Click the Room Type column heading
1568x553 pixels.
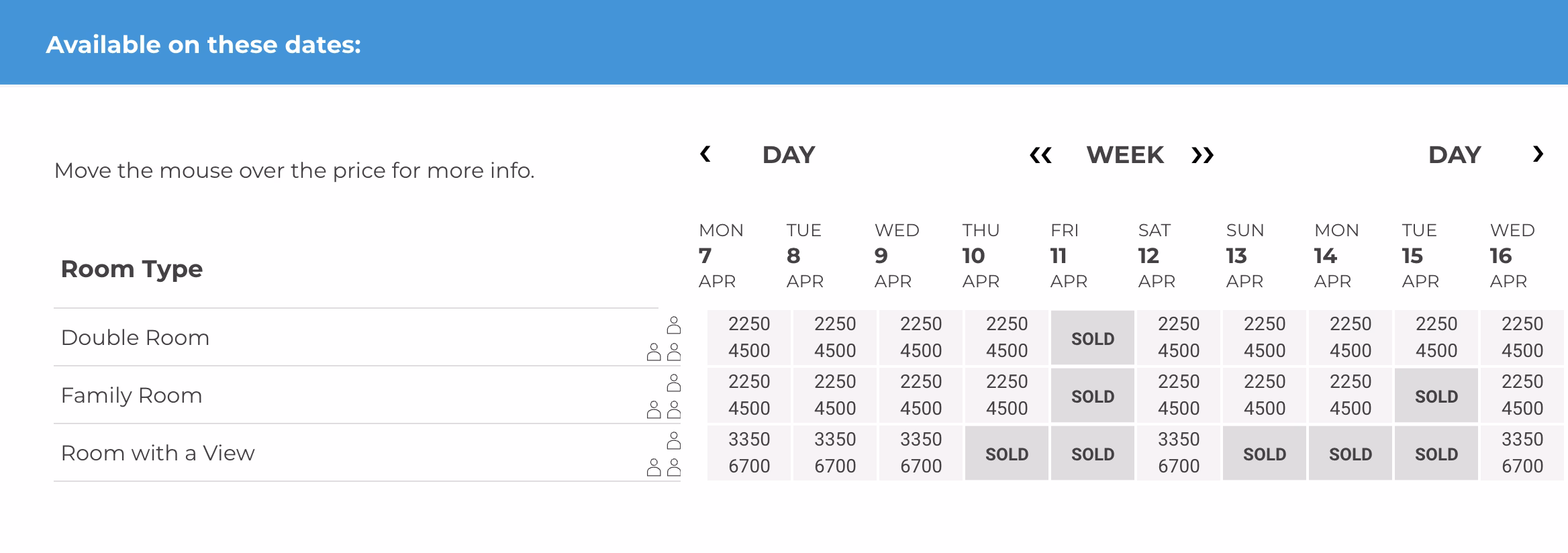pos(132,269)
